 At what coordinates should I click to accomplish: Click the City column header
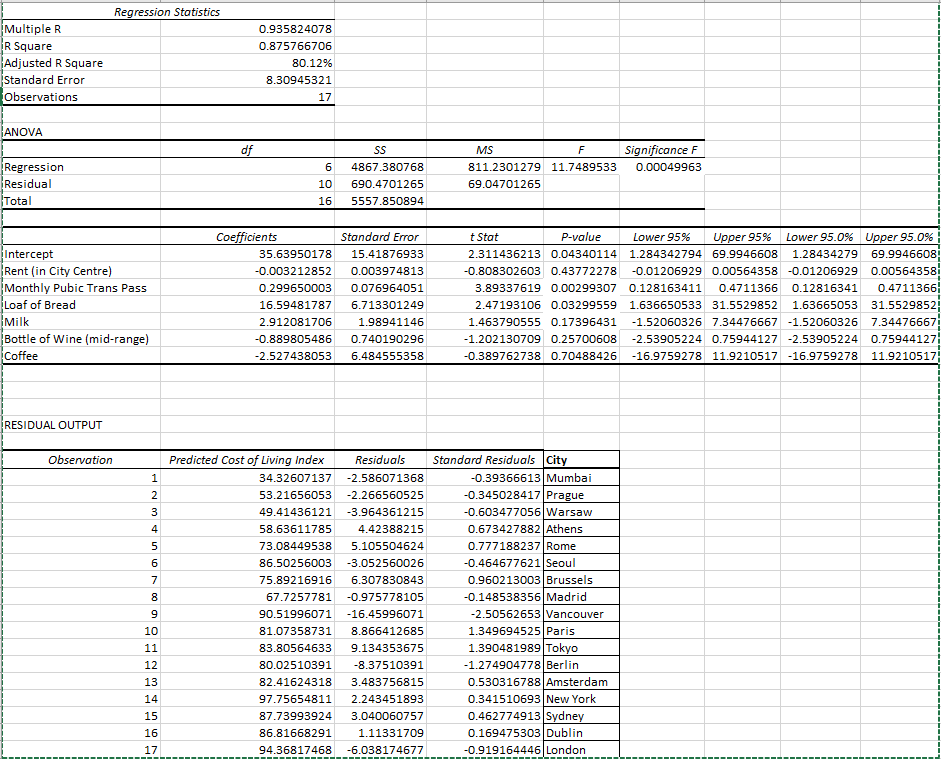tap(582, 460)
